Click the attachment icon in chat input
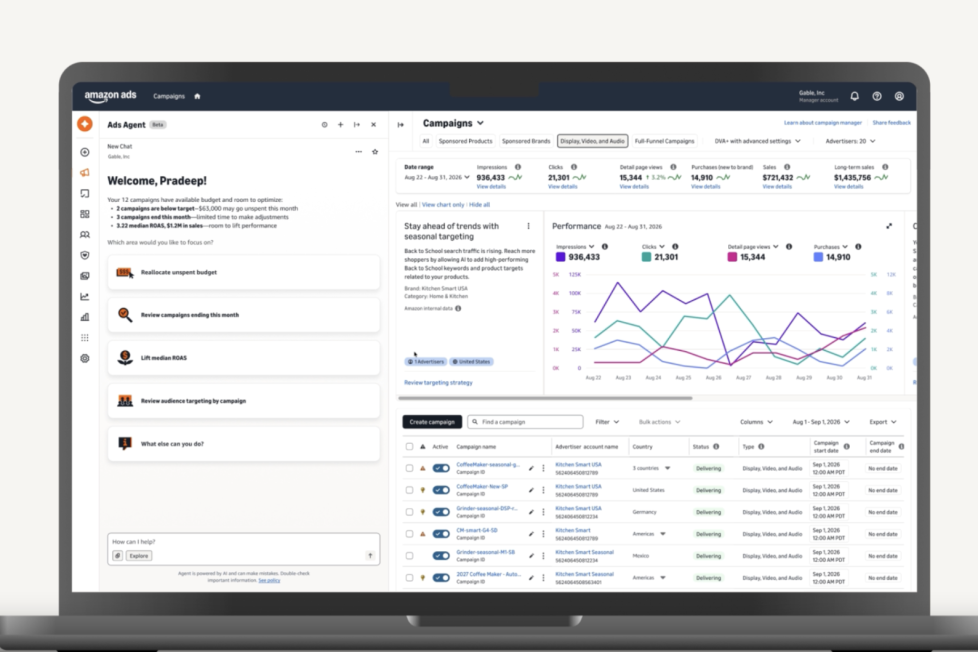The image size is (978, 652). 117,555
